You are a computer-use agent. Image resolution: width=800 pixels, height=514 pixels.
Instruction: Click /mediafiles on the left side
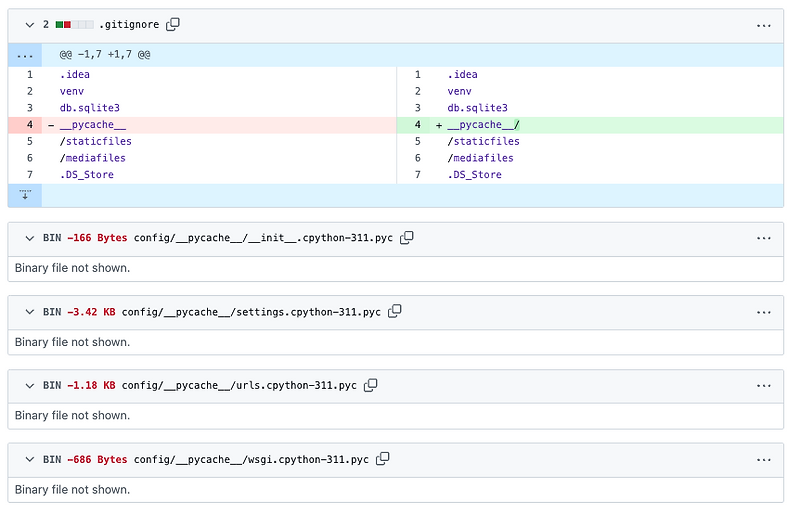(x=93, y=158)
